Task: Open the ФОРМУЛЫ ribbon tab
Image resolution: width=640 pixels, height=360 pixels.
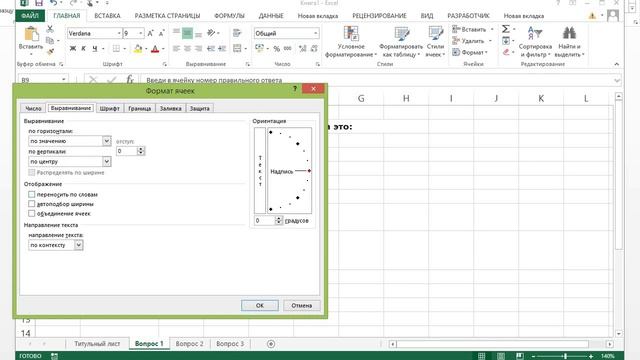Action: tap(229, 16)
